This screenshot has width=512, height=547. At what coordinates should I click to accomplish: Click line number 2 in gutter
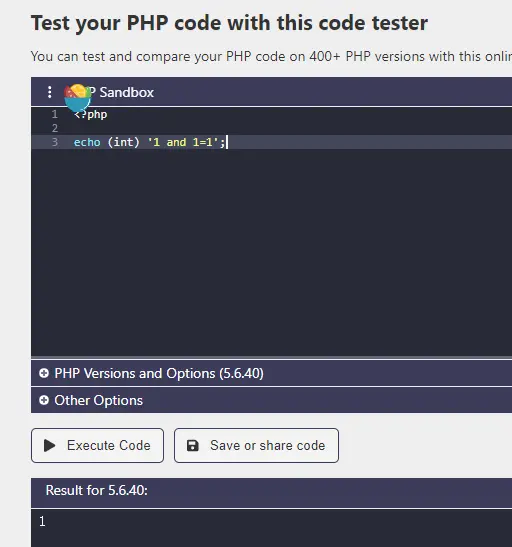(55, 128)
